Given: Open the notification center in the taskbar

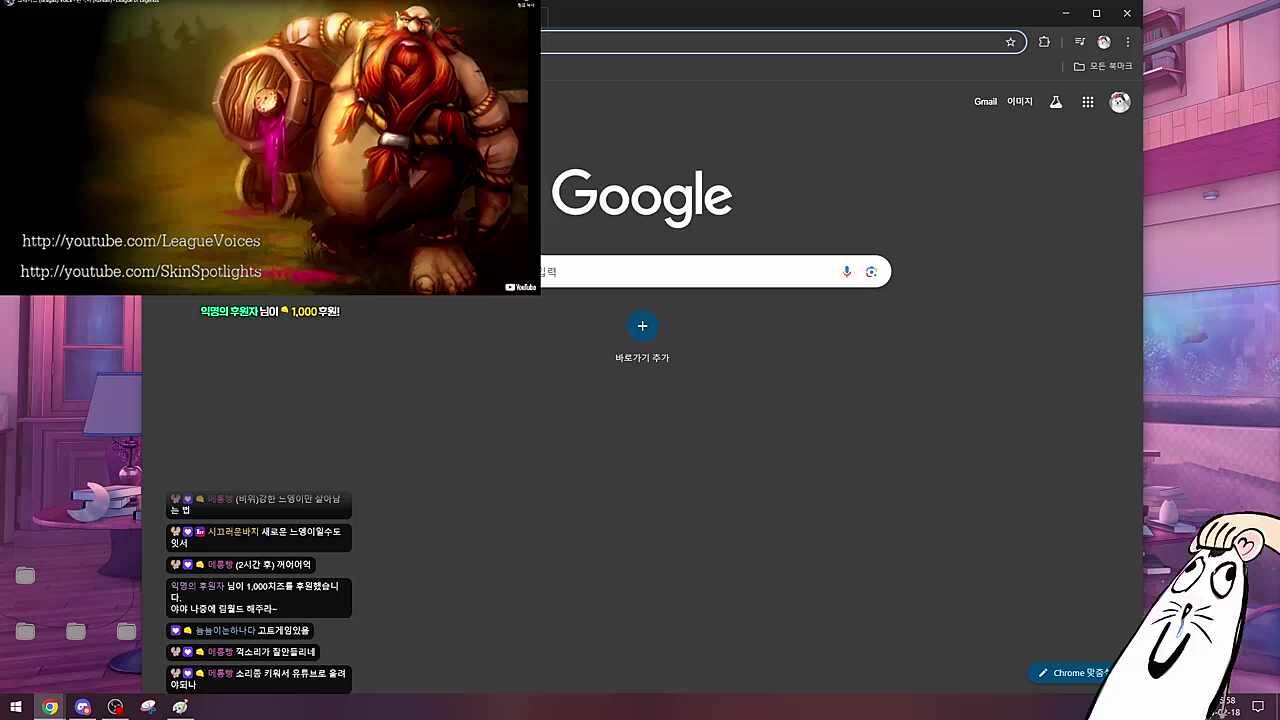Looking at the screenshot, I should [x=1258, y=707].
